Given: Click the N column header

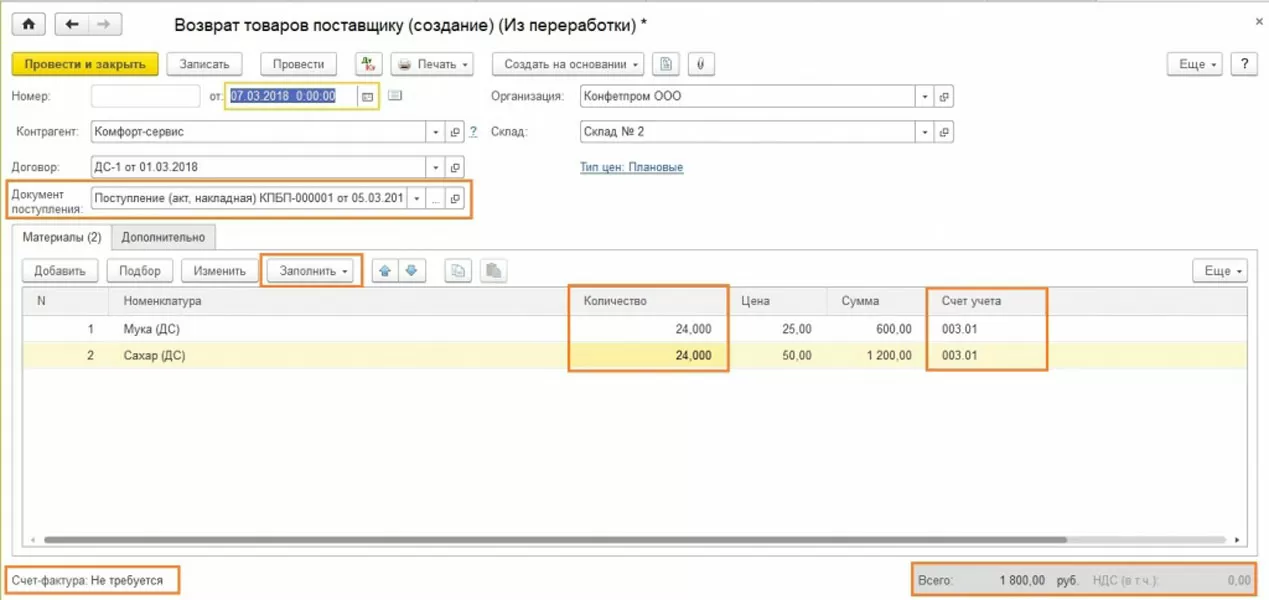Looking at the screenshot, I should click(66, 301).
